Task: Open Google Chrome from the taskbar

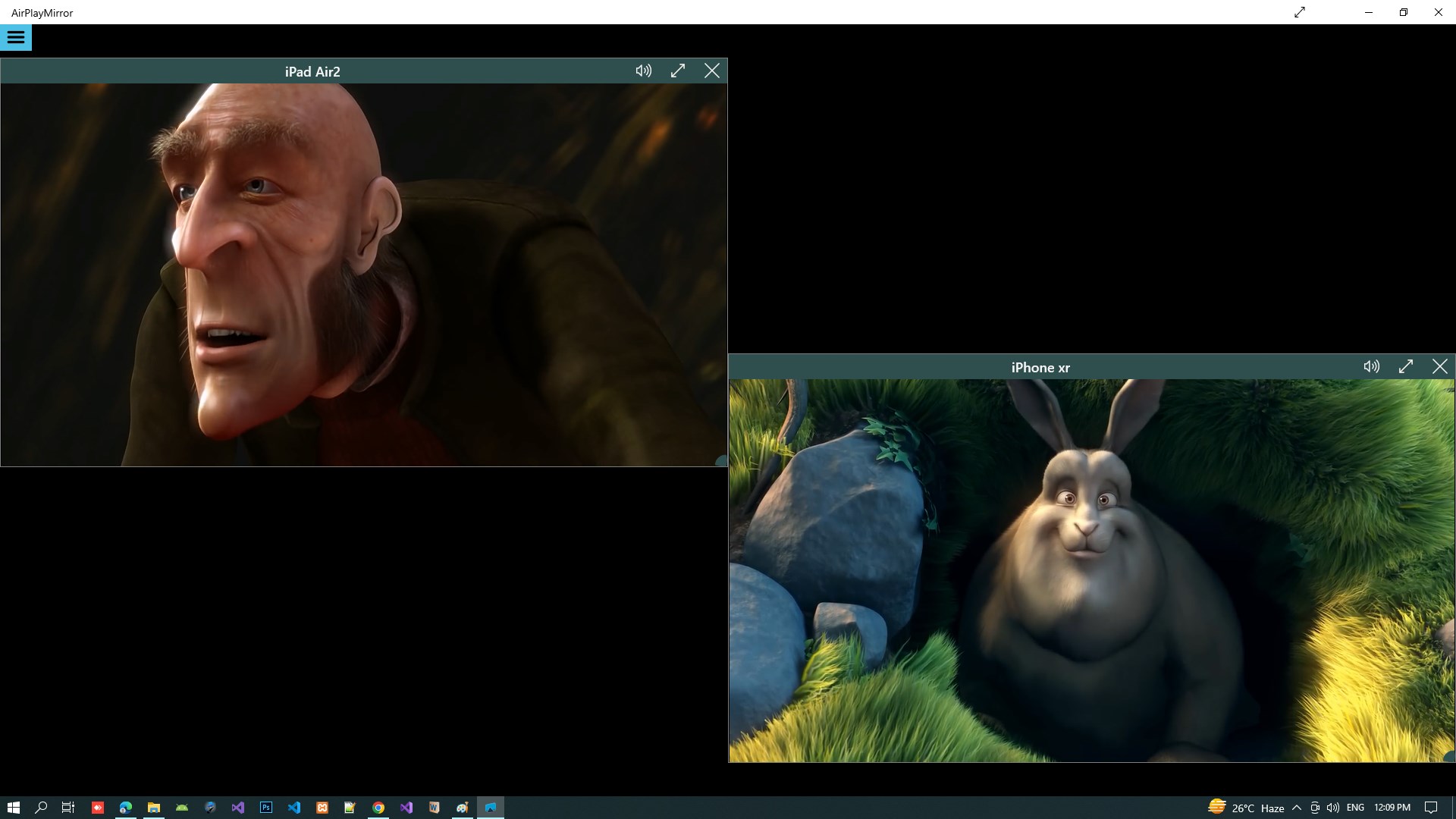Action: [x=378, y=807]
